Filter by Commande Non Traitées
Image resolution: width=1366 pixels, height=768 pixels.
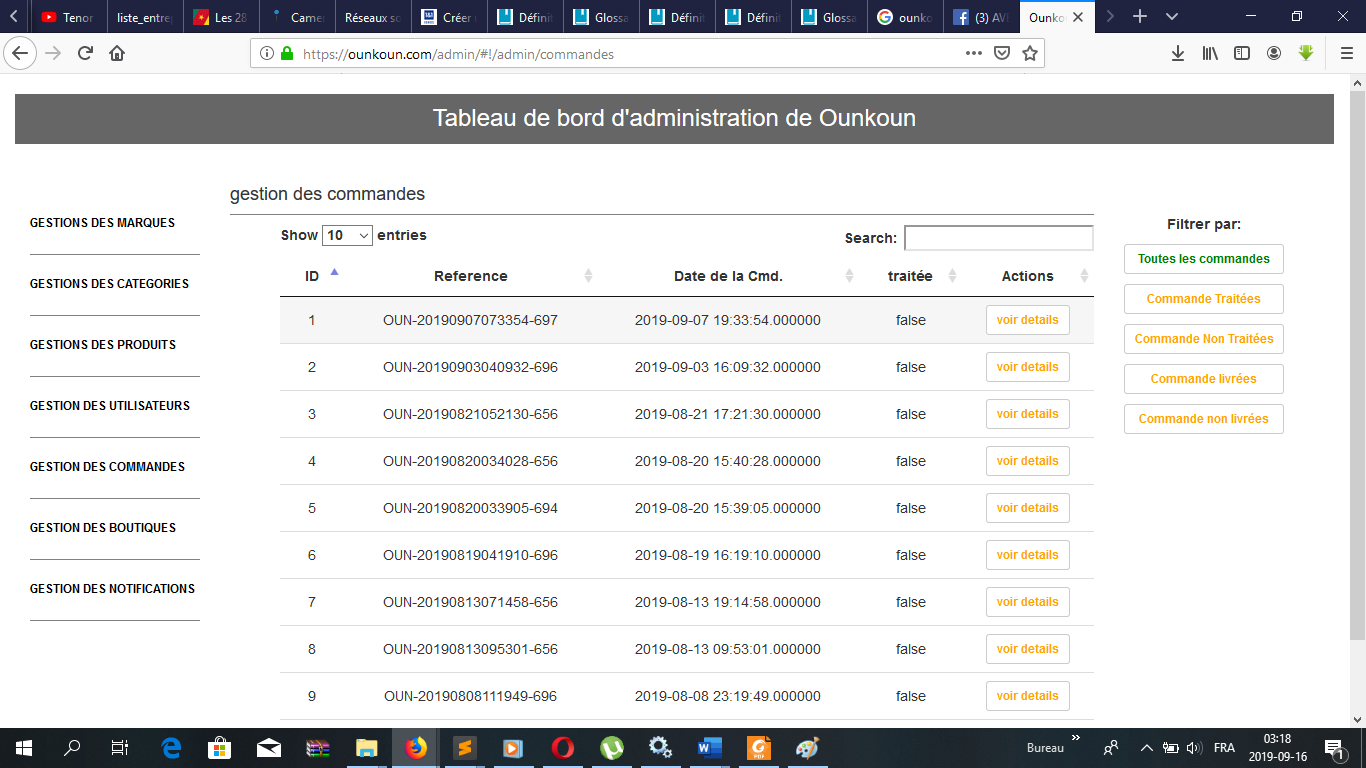coord(1203,339)
